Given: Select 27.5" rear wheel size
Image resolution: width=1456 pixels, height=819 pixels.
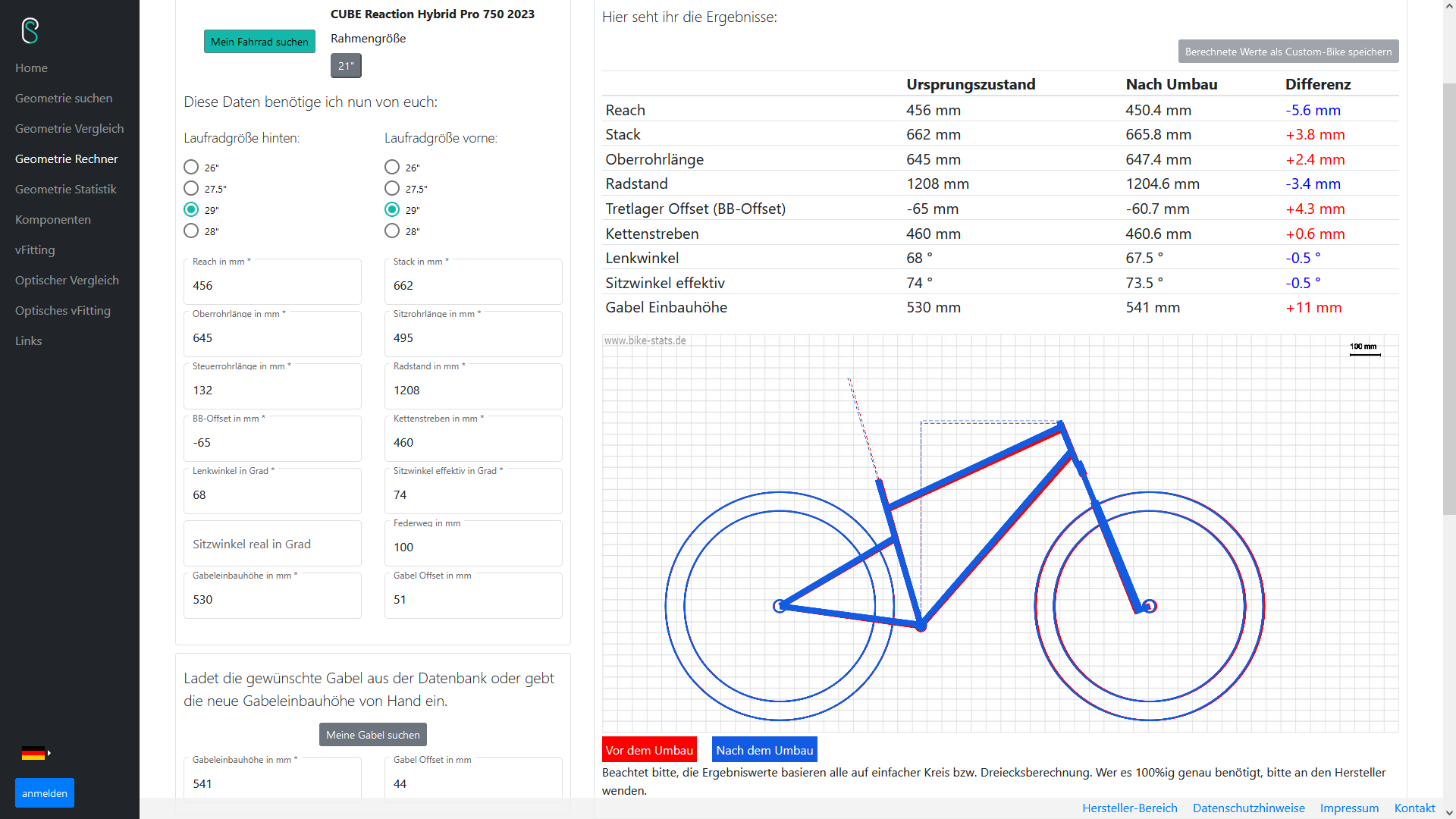Looking at the screenshot, I should click(191, 189).
